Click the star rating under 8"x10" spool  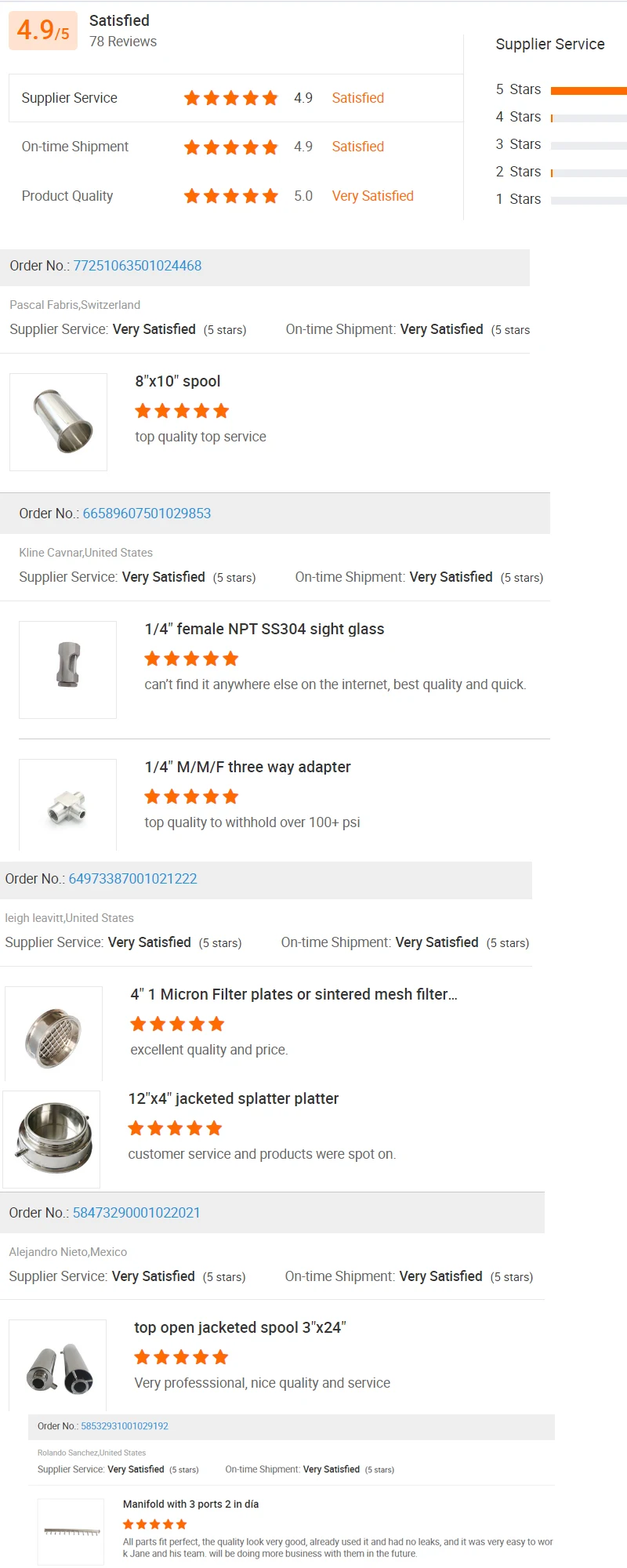[x=182, y=411]
